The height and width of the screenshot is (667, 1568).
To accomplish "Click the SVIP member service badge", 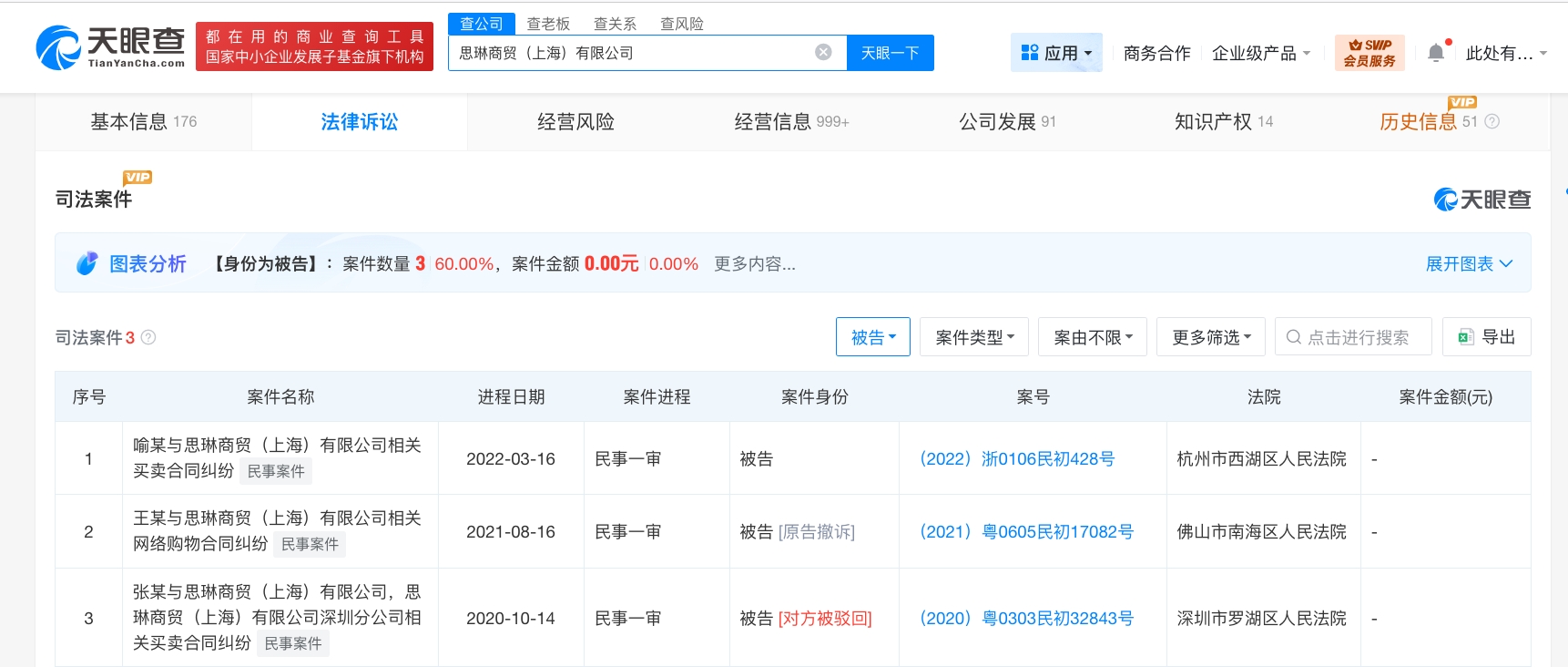I will pos(1369,53).
